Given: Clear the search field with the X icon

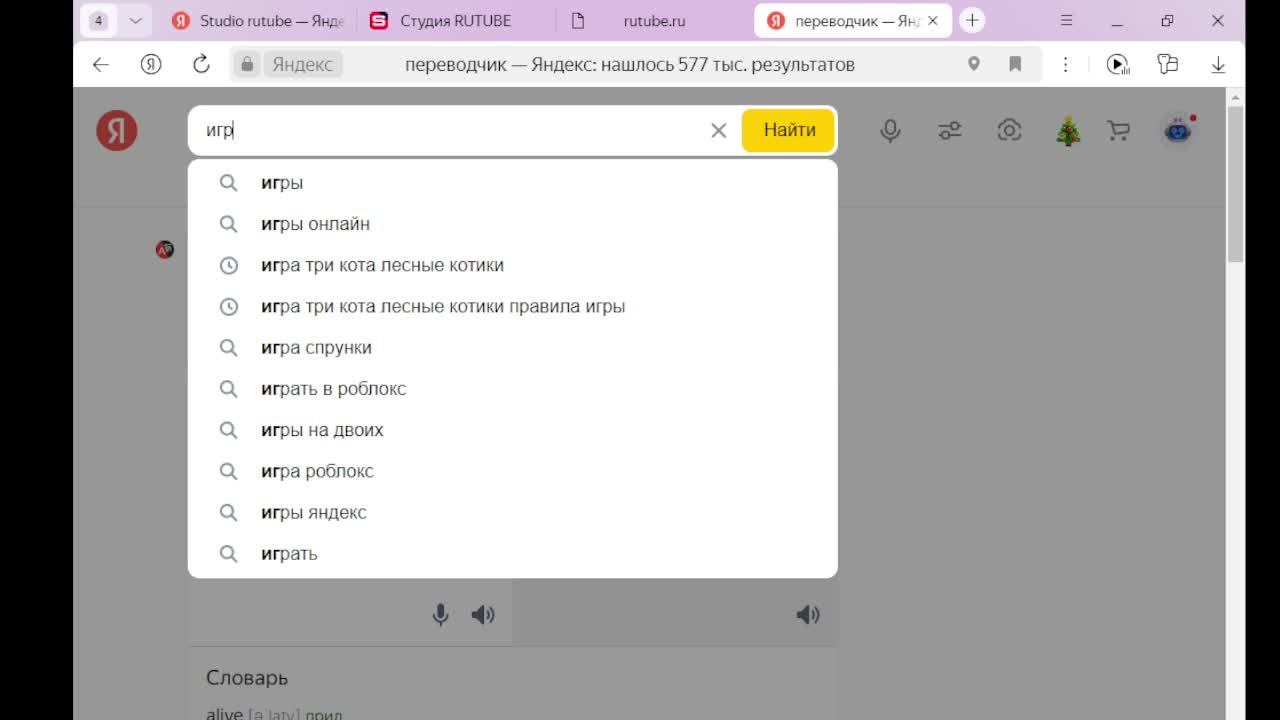Looking at the screenshot, I should pyautogui.click(x=718, y=130).
